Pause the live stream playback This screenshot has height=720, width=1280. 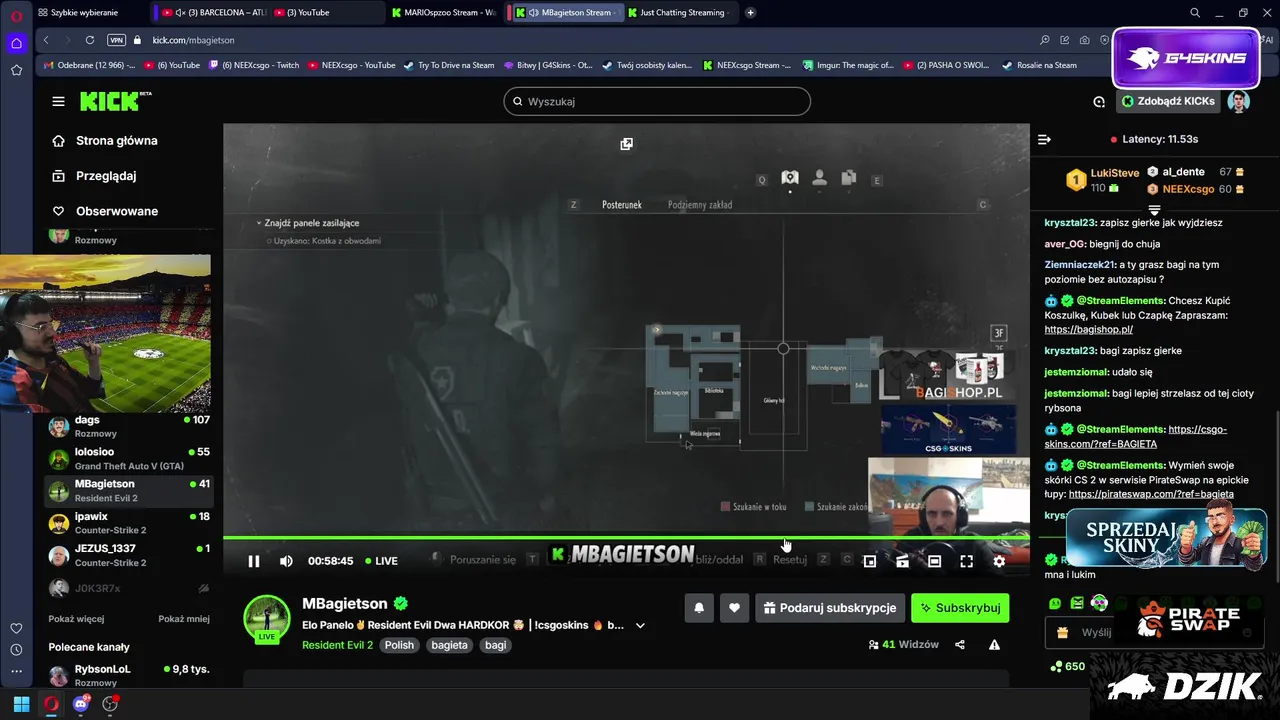point(254,561)
